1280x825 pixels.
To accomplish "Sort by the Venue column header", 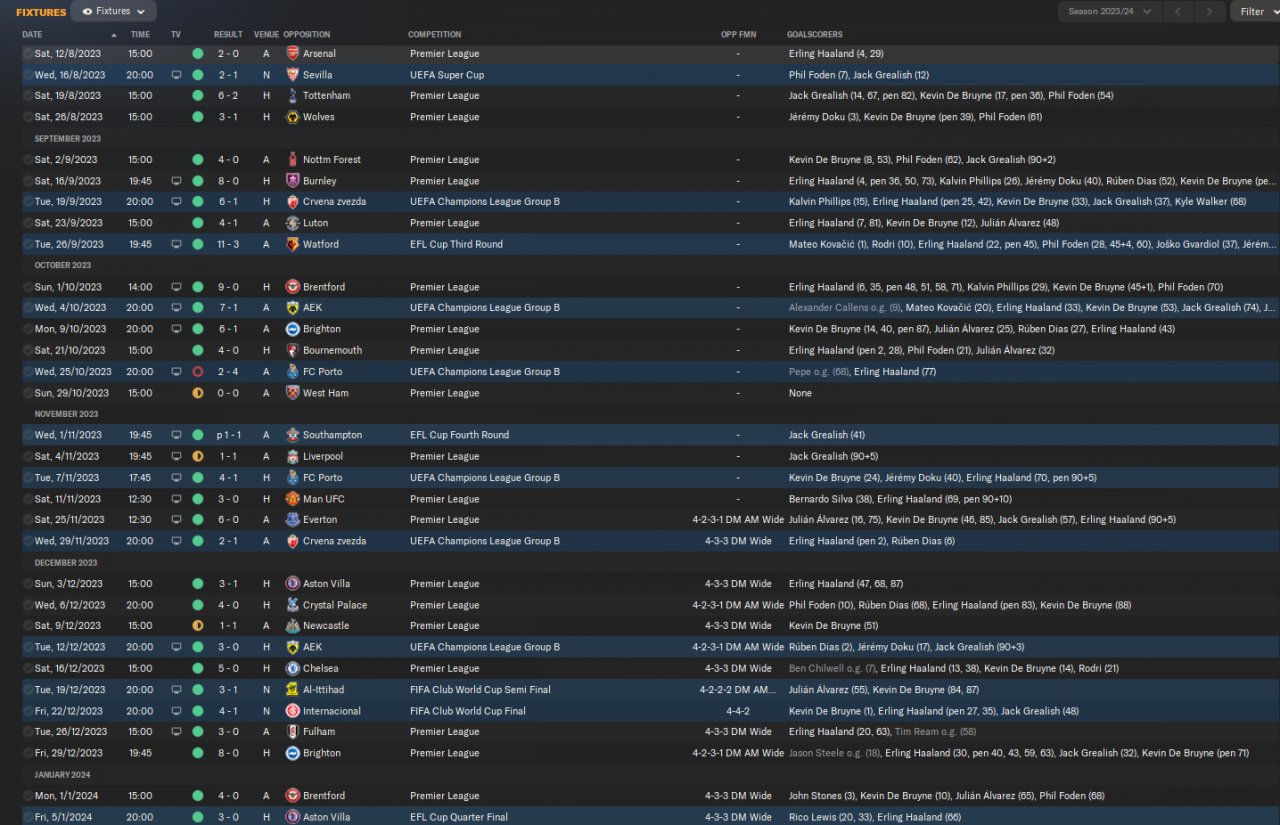I will coord(266,35).
